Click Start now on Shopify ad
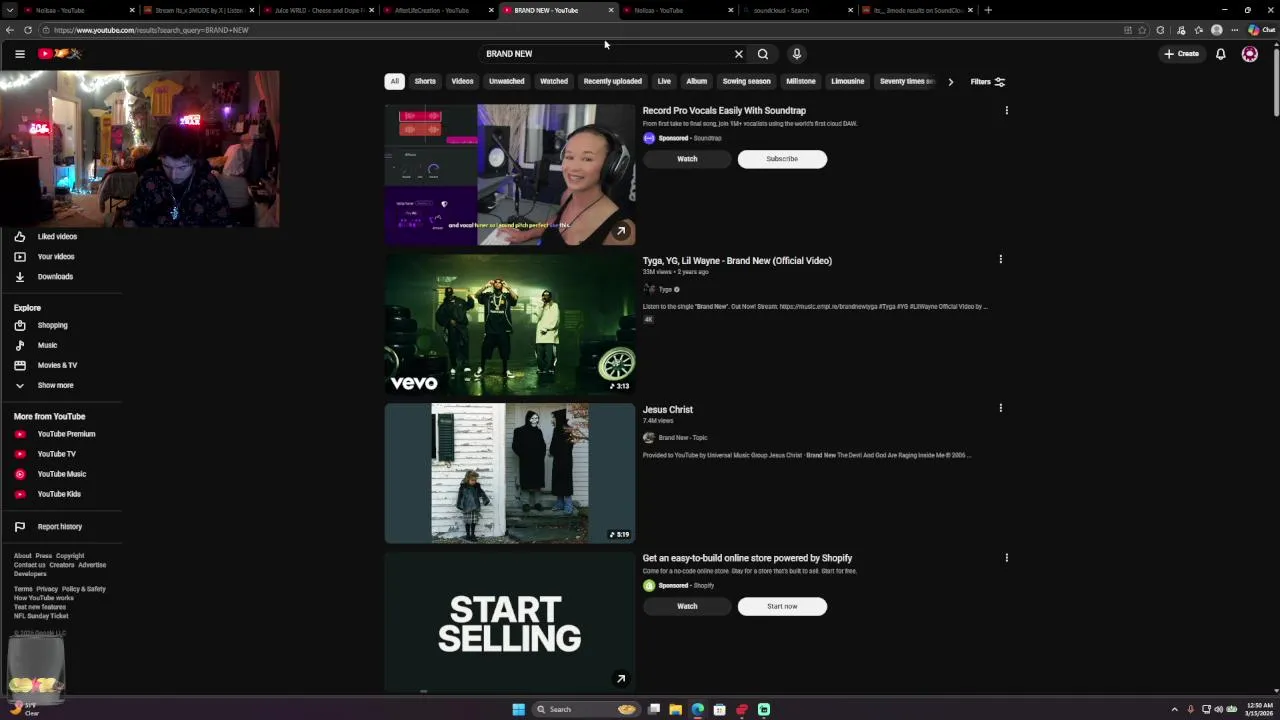Screen dimensions: 1280x720 782,606
